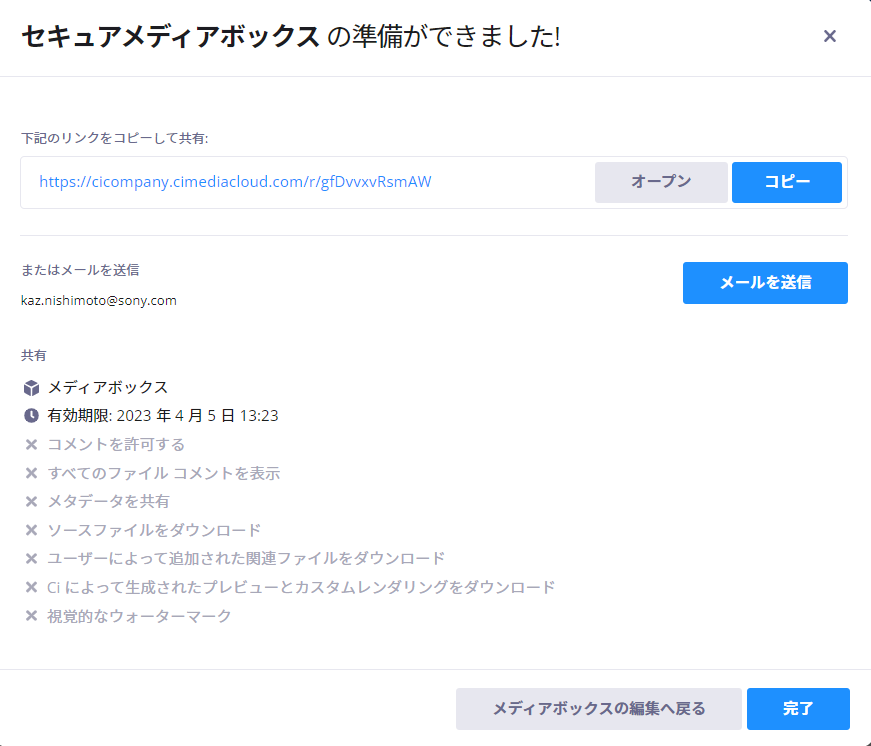Screen dimensions: 871x746
Task: Click the X icon next to メタデータを共有
Action: tap(32, 502)
